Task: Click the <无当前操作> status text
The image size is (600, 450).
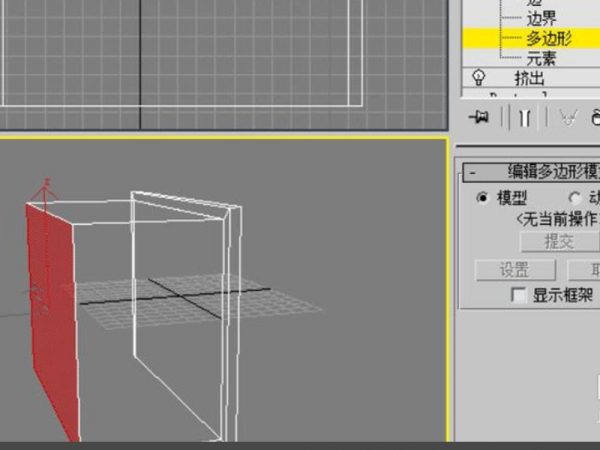Action: coord(558,219)
